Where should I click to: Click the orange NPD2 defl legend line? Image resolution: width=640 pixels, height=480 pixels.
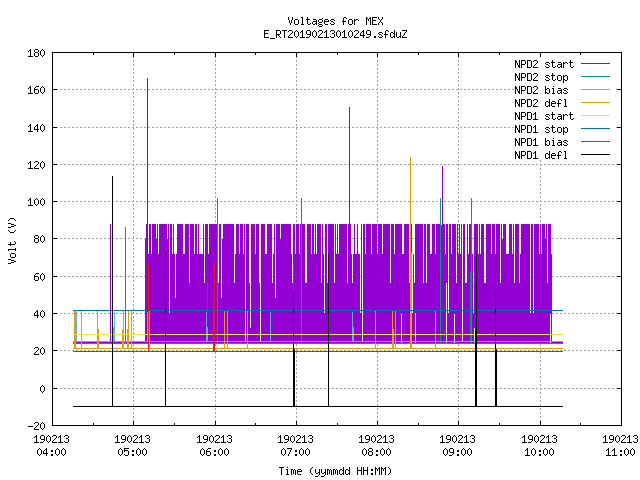(x=595, y=102)
